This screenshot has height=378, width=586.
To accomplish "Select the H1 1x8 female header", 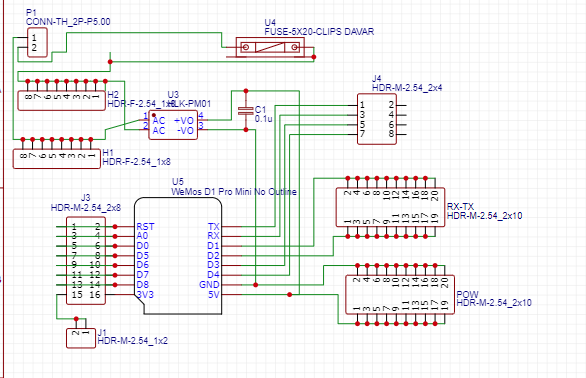I will tap(57, 159).
